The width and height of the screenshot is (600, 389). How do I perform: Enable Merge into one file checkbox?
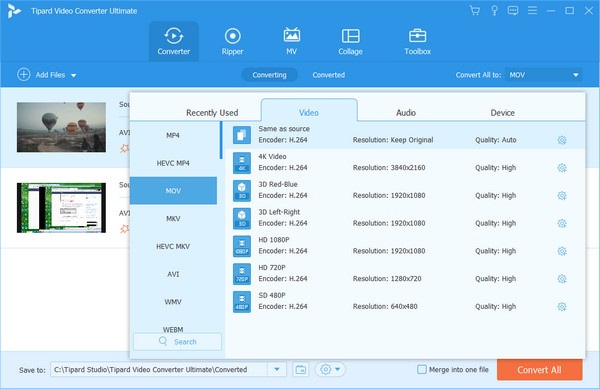click(422, 369)
